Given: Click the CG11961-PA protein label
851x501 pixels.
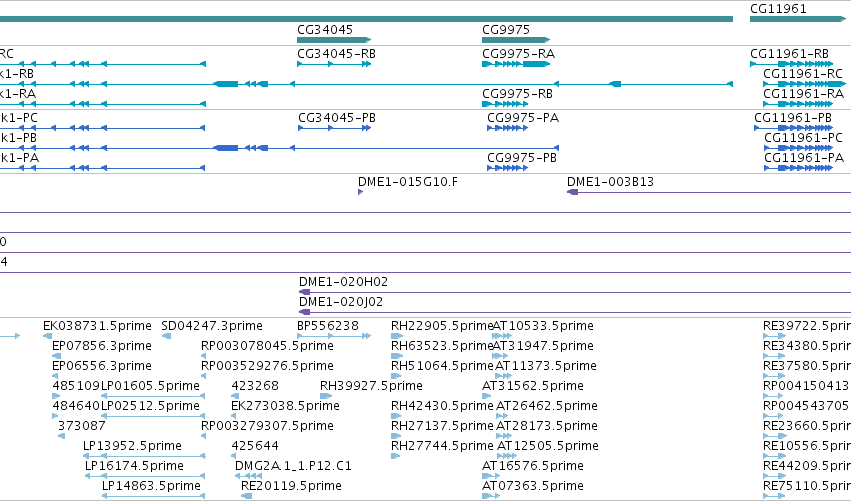Looking at the screenshot, I should pos(804,158).
